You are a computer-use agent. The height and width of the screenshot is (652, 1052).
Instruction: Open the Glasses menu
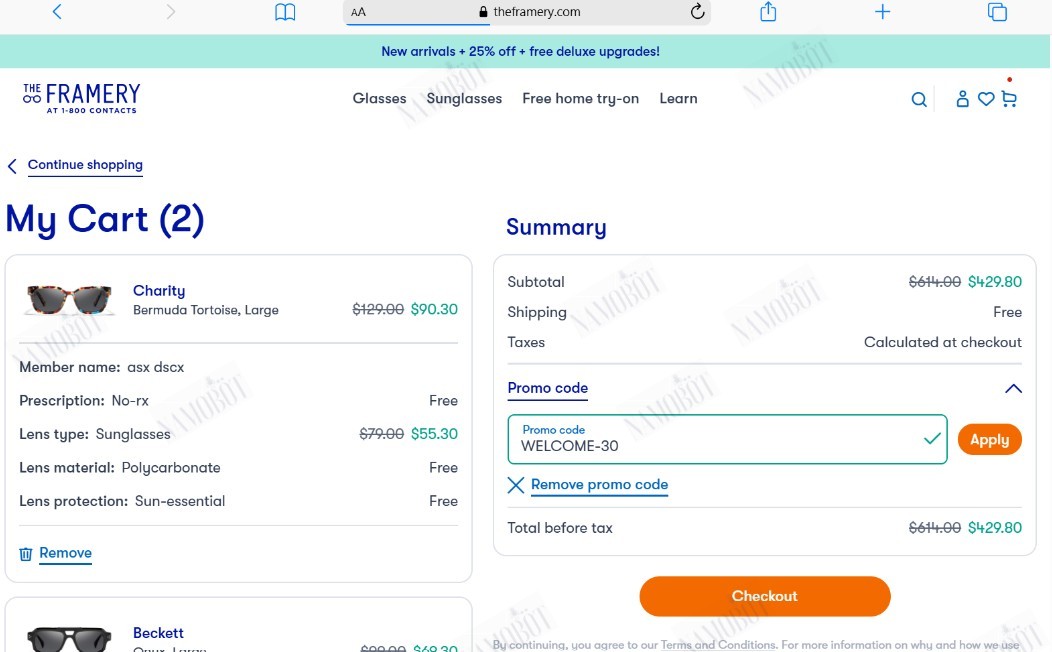point(379,99)
